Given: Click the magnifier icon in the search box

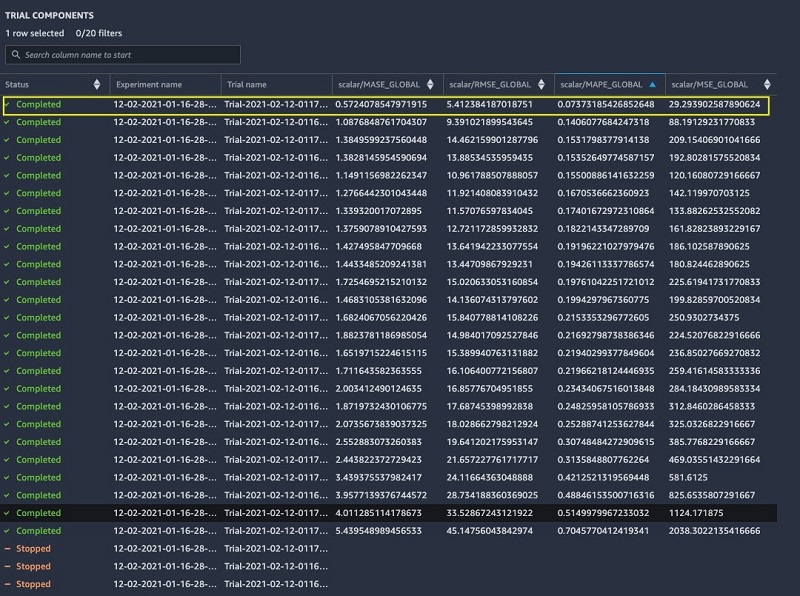Looking at the screenshot, I should pyautogui.click(x=16, y=55).
